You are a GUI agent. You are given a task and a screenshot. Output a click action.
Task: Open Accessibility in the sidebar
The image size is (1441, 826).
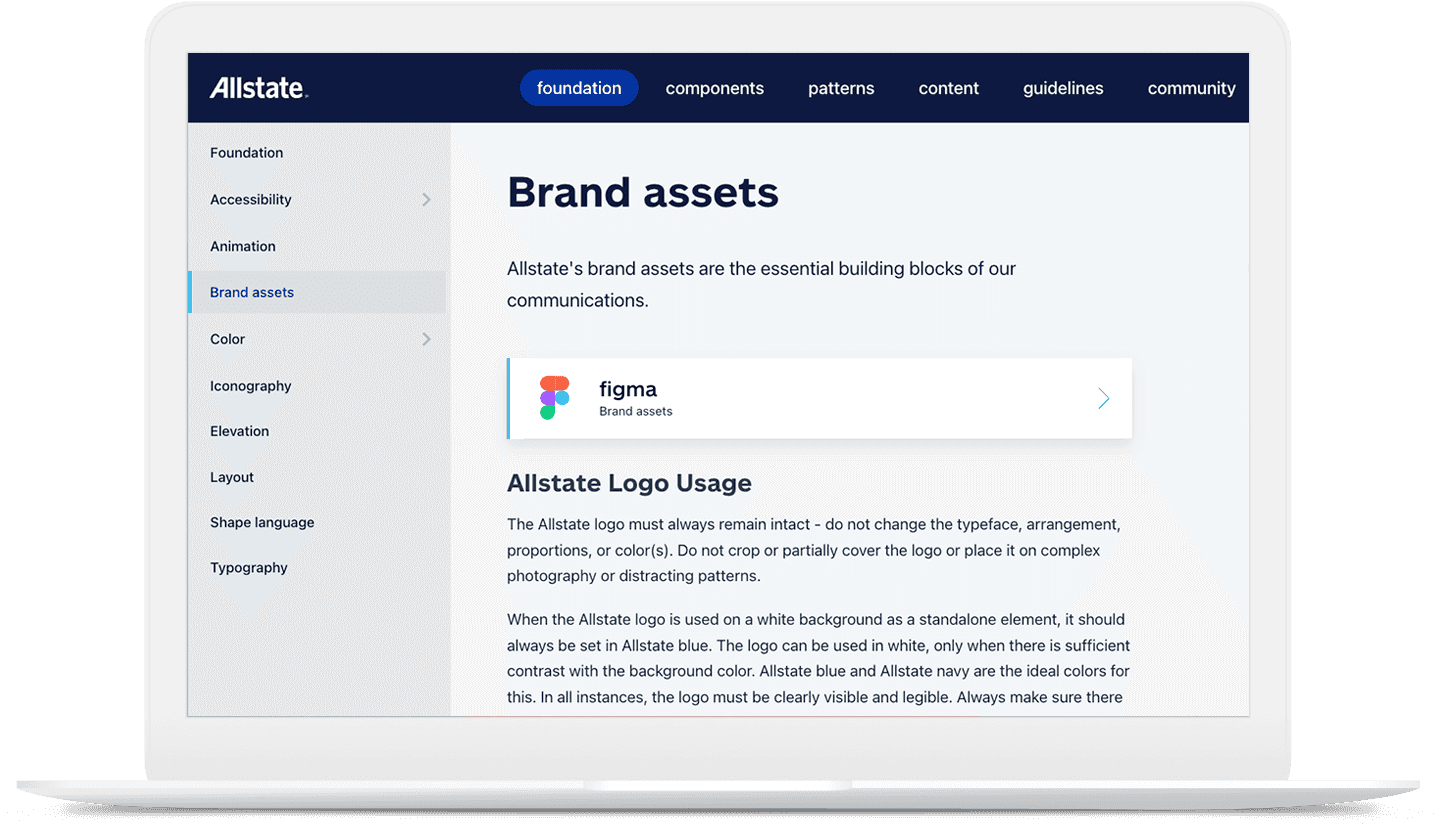pyautogui.click(x=251, y=200)
